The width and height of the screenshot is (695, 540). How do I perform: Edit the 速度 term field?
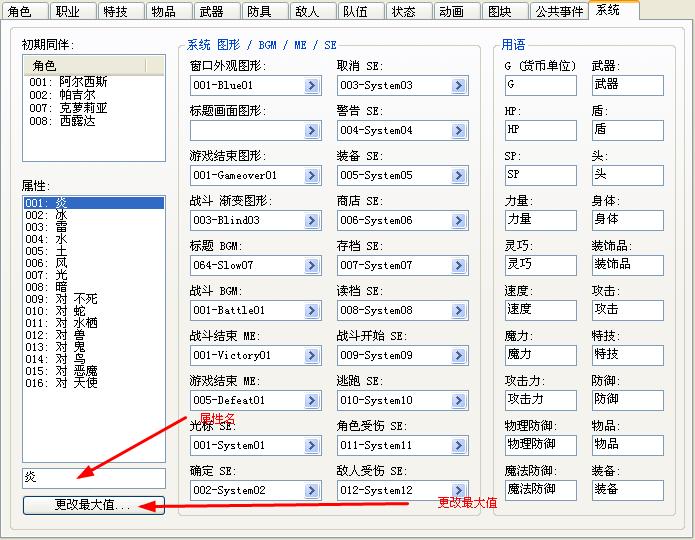[x=541, y=310]
